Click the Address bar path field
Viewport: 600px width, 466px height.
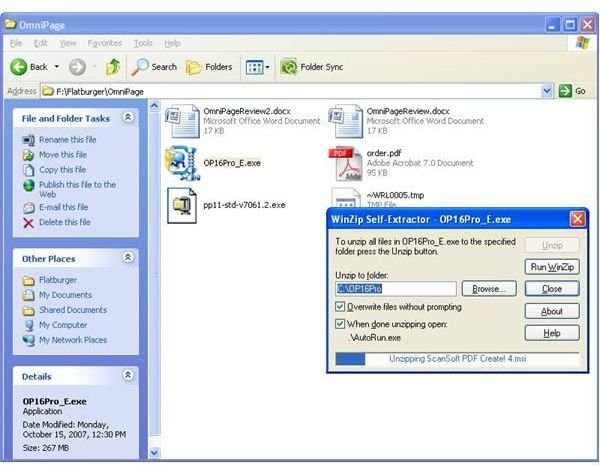tap(297, 91)
